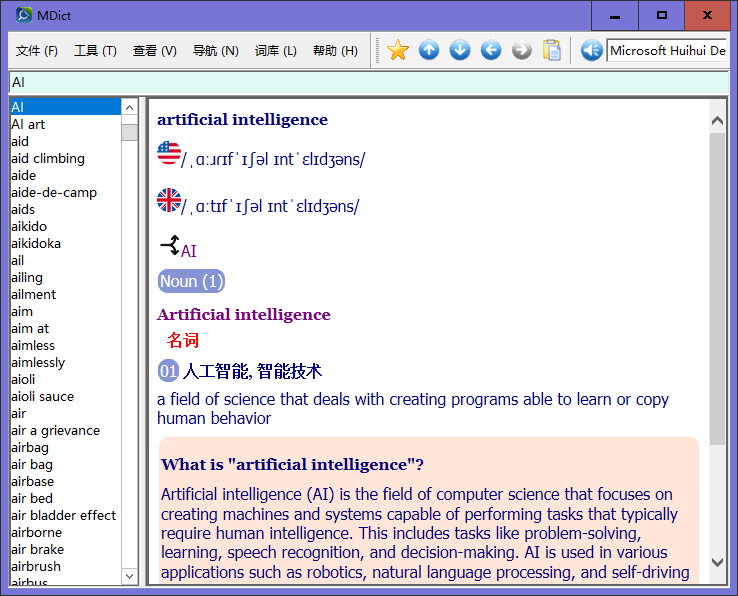
Task: Select 'airbag' in word list
Action: pyautogui.click(x=65, y=447)
